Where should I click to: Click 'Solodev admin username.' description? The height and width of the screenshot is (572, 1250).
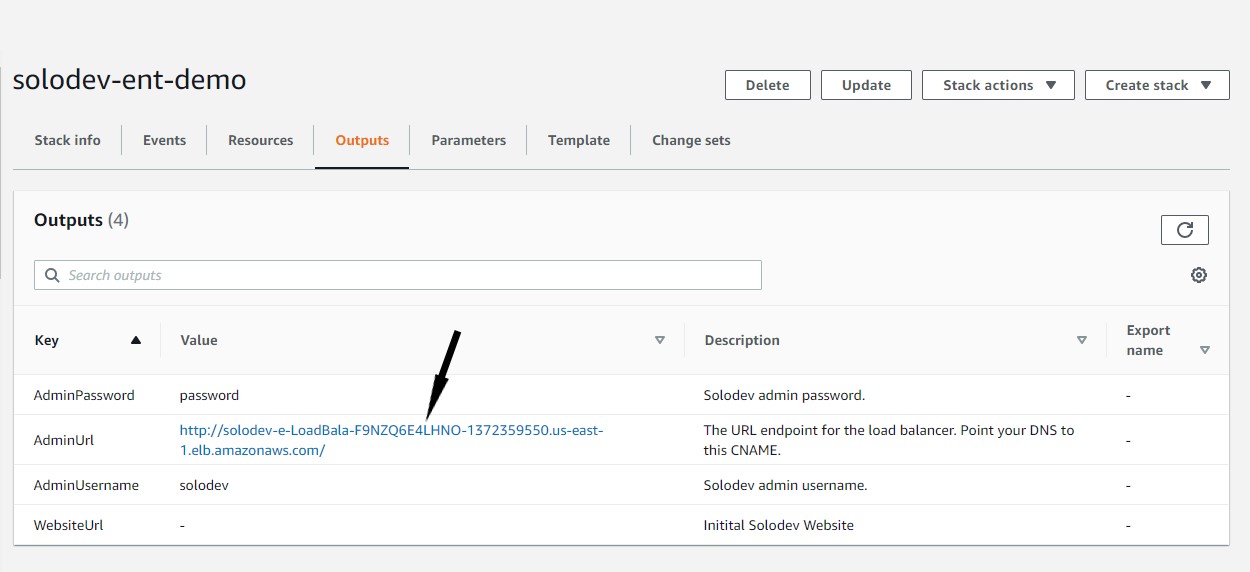786,485
